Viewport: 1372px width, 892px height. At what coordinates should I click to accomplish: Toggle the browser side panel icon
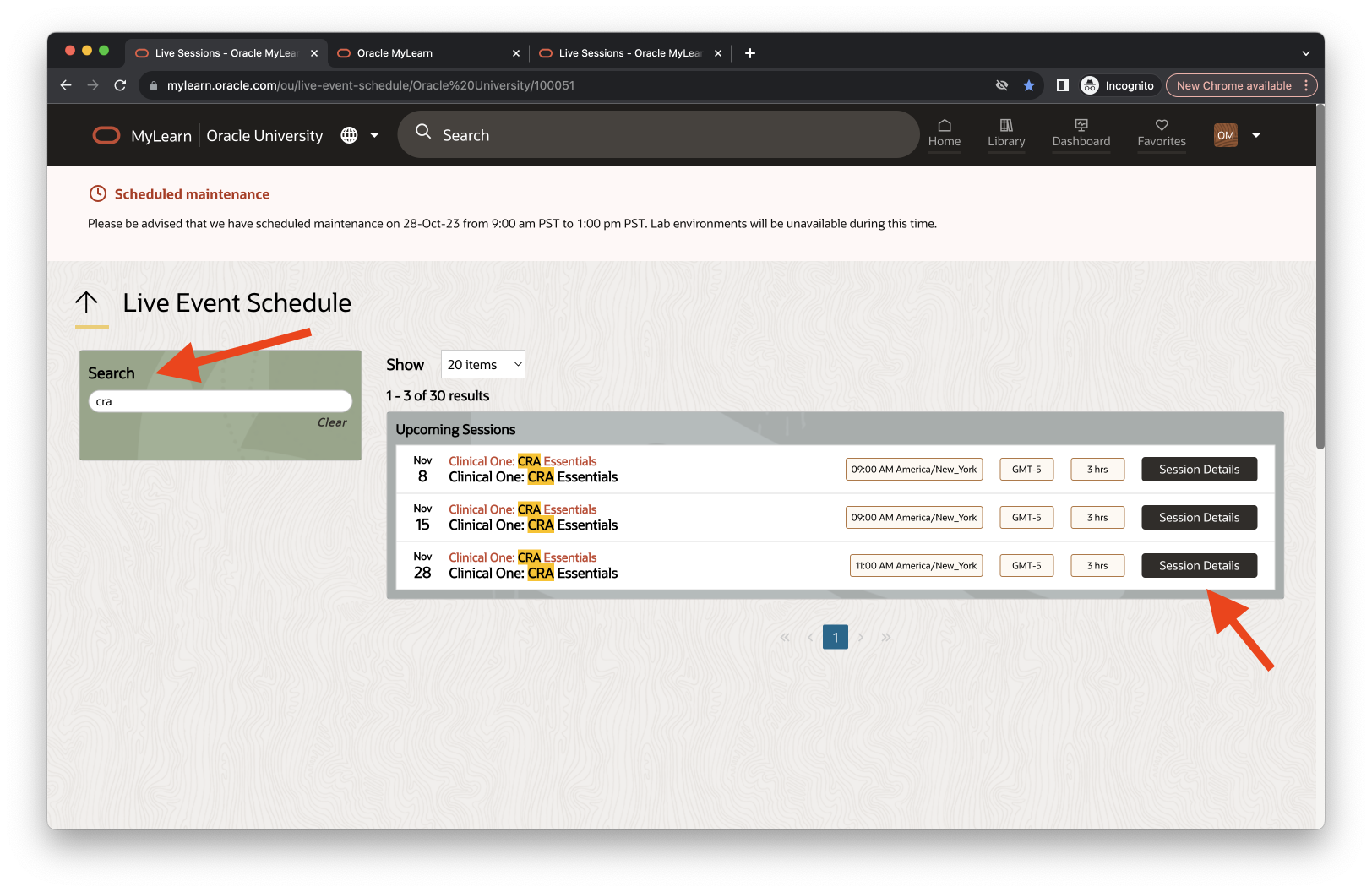1063,85
